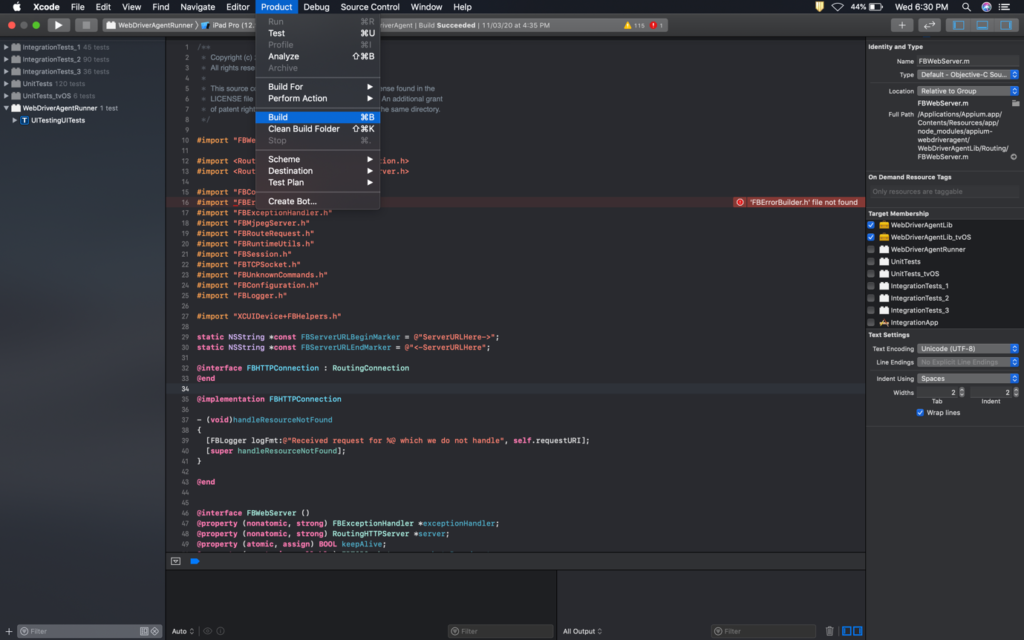Viewport: 1024px width, 640px height.
Task: Hide the debug area using the collapse icon
Action: [176, 561]
